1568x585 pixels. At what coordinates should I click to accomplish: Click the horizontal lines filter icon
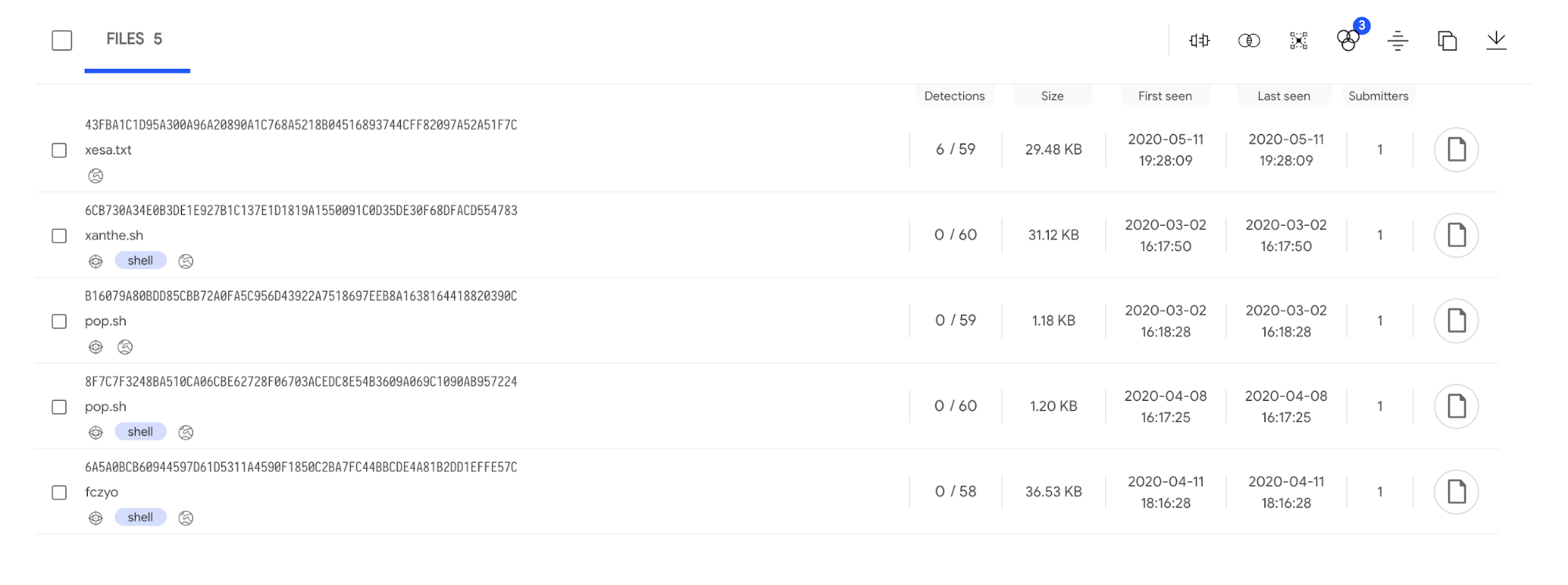(x=1397, y=41)
